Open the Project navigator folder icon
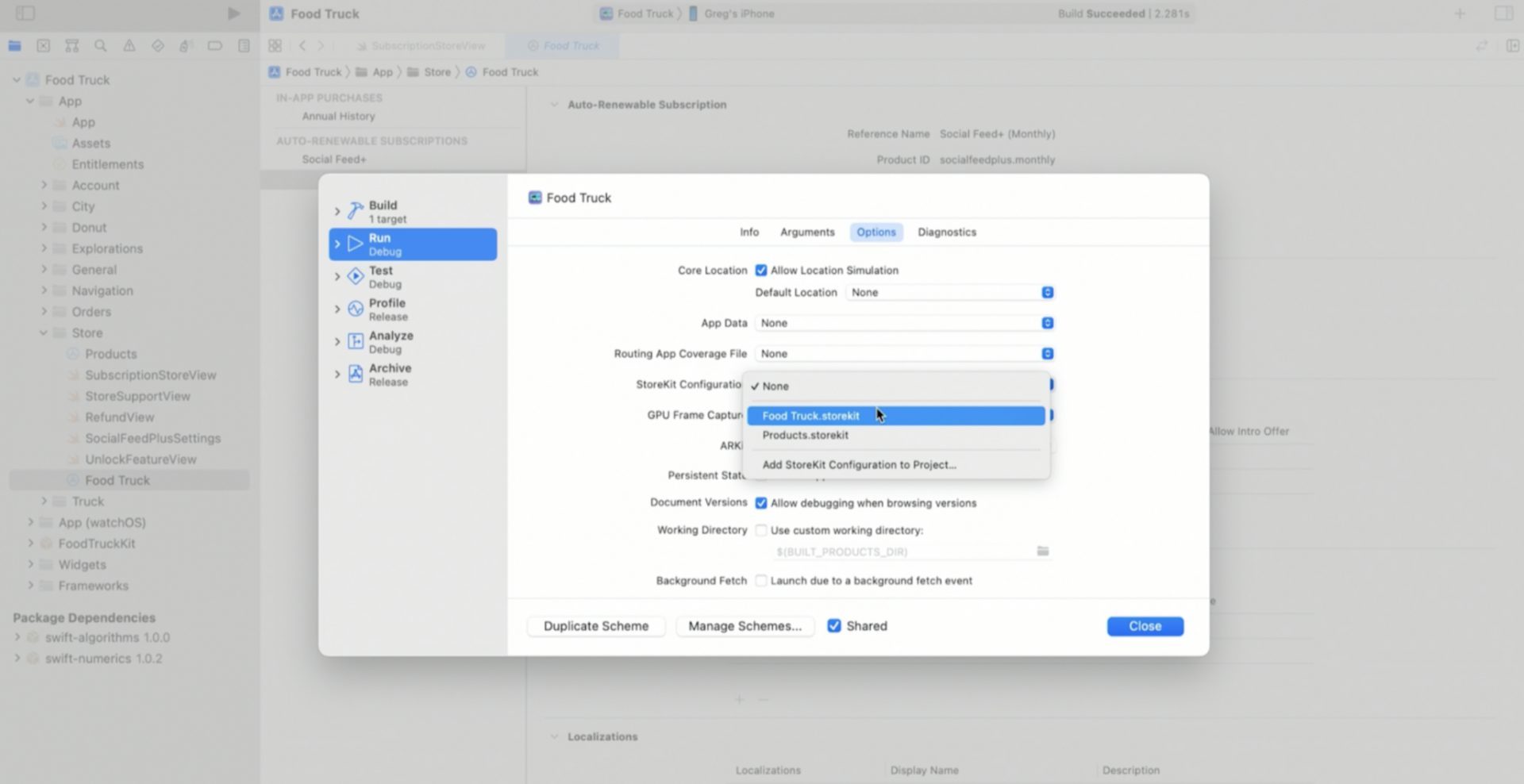 (14, 46)
